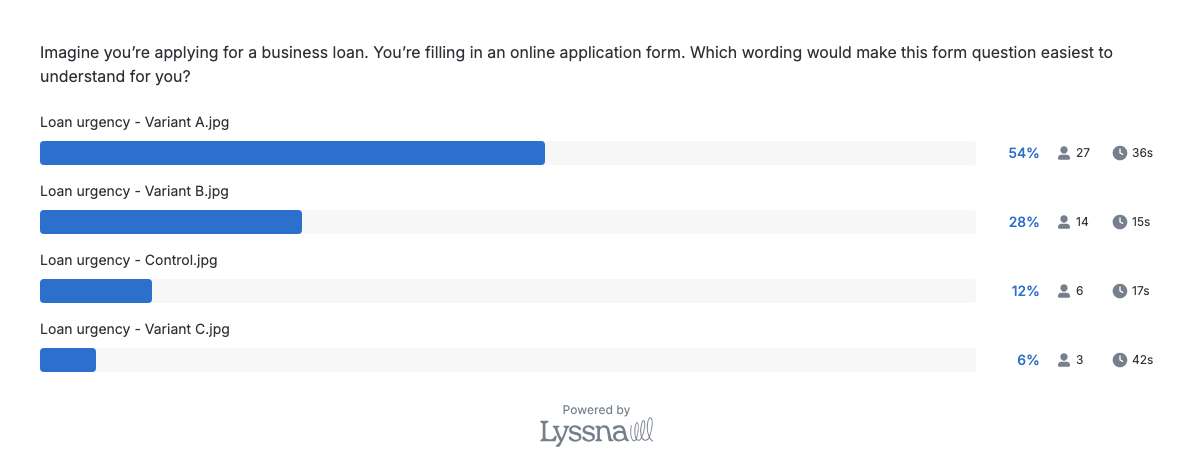This screenshot has height=472, width=1200.
Task: Click the 54% result percentage
Action: pos(1023,153)
